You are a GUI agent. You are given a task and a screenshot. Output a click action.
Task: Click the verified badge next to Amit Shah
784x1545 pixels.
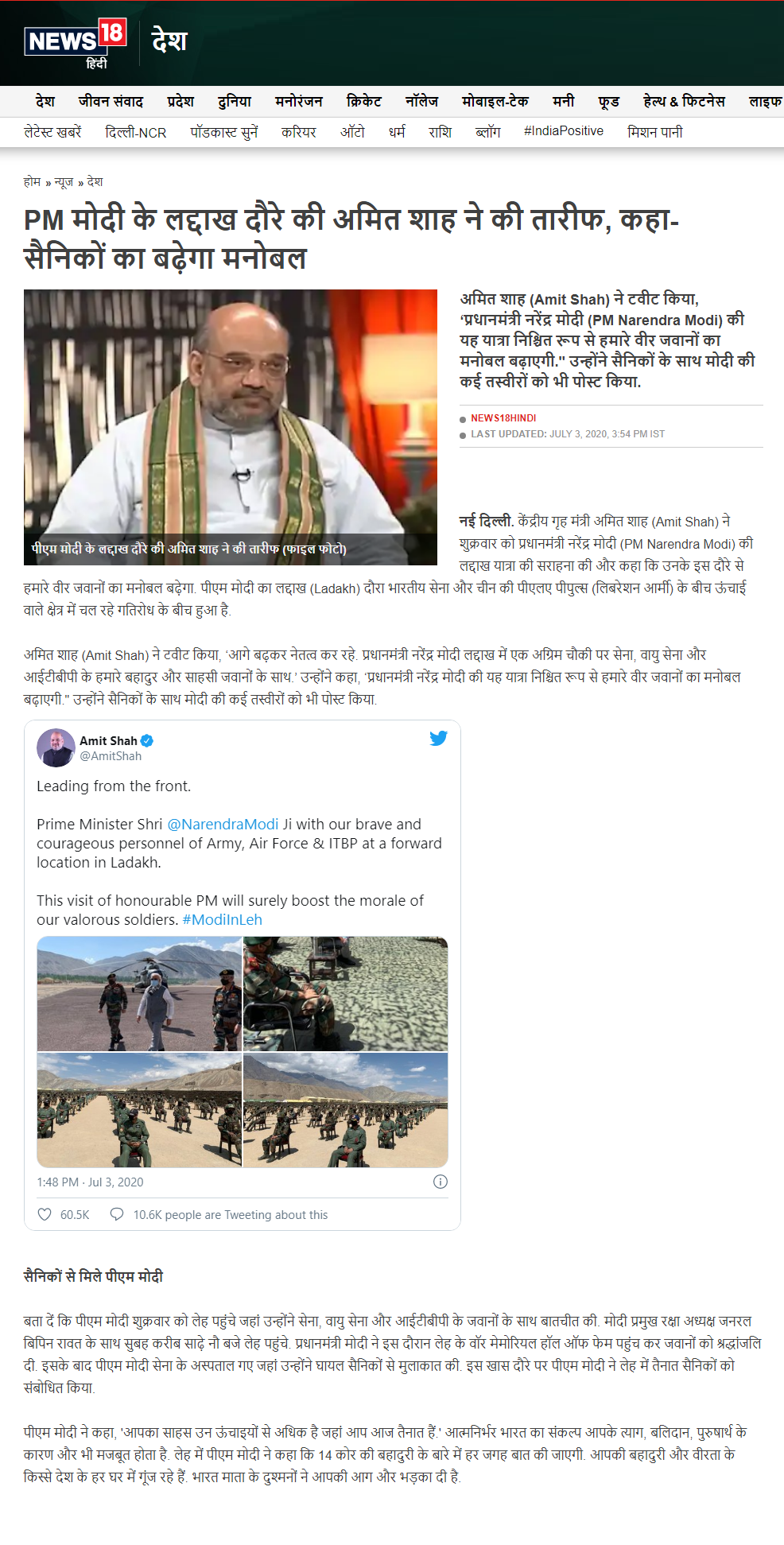coord(147,740)
